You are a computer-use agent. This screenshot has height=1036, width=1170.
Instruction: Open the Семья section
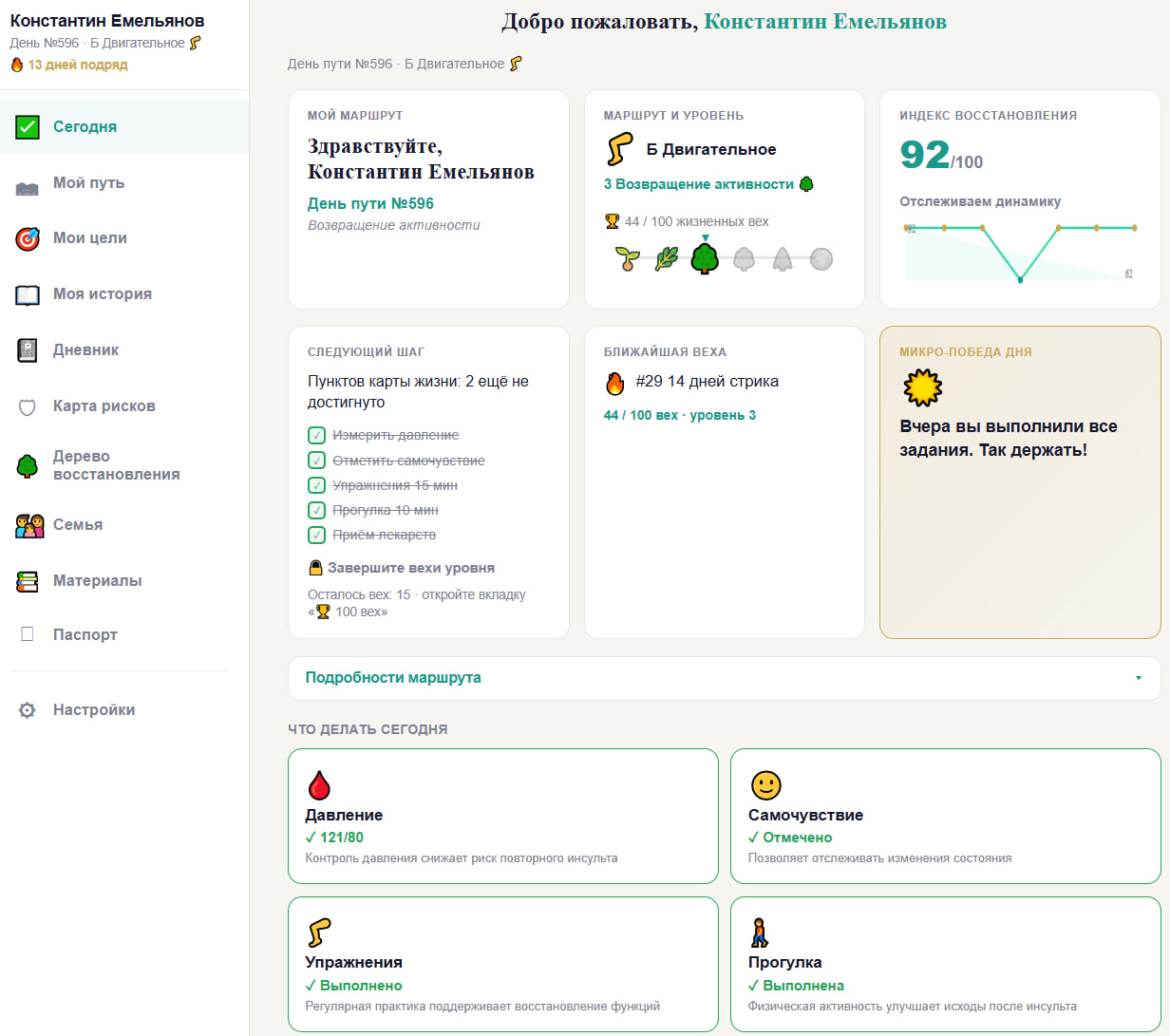point(124,525)
